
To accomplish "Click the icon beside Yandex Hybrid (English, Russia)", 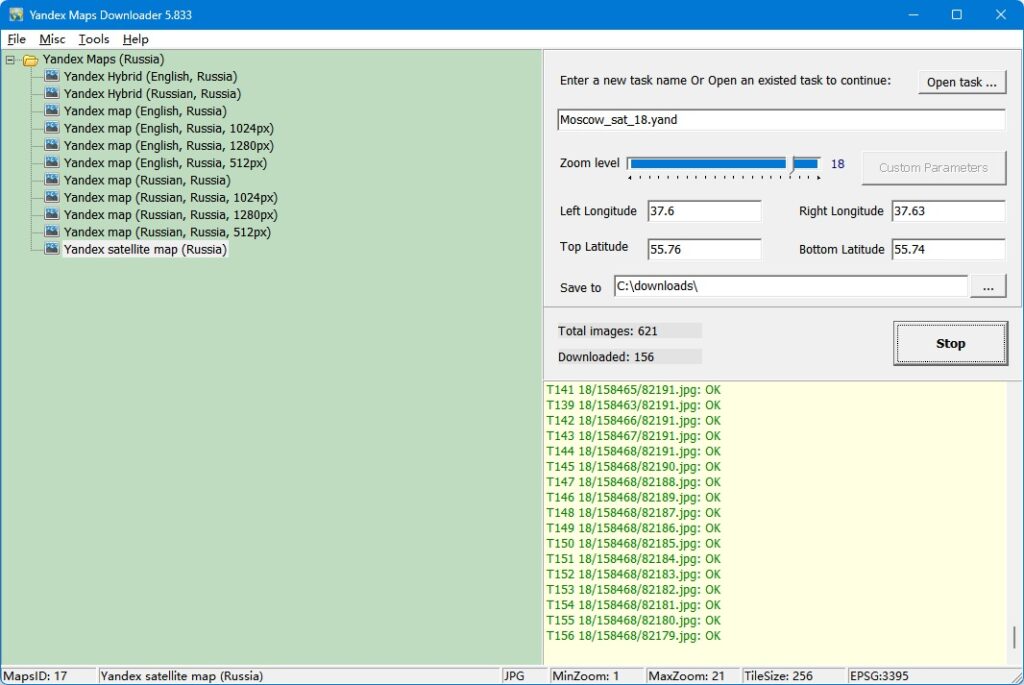I will click(52, 76).
